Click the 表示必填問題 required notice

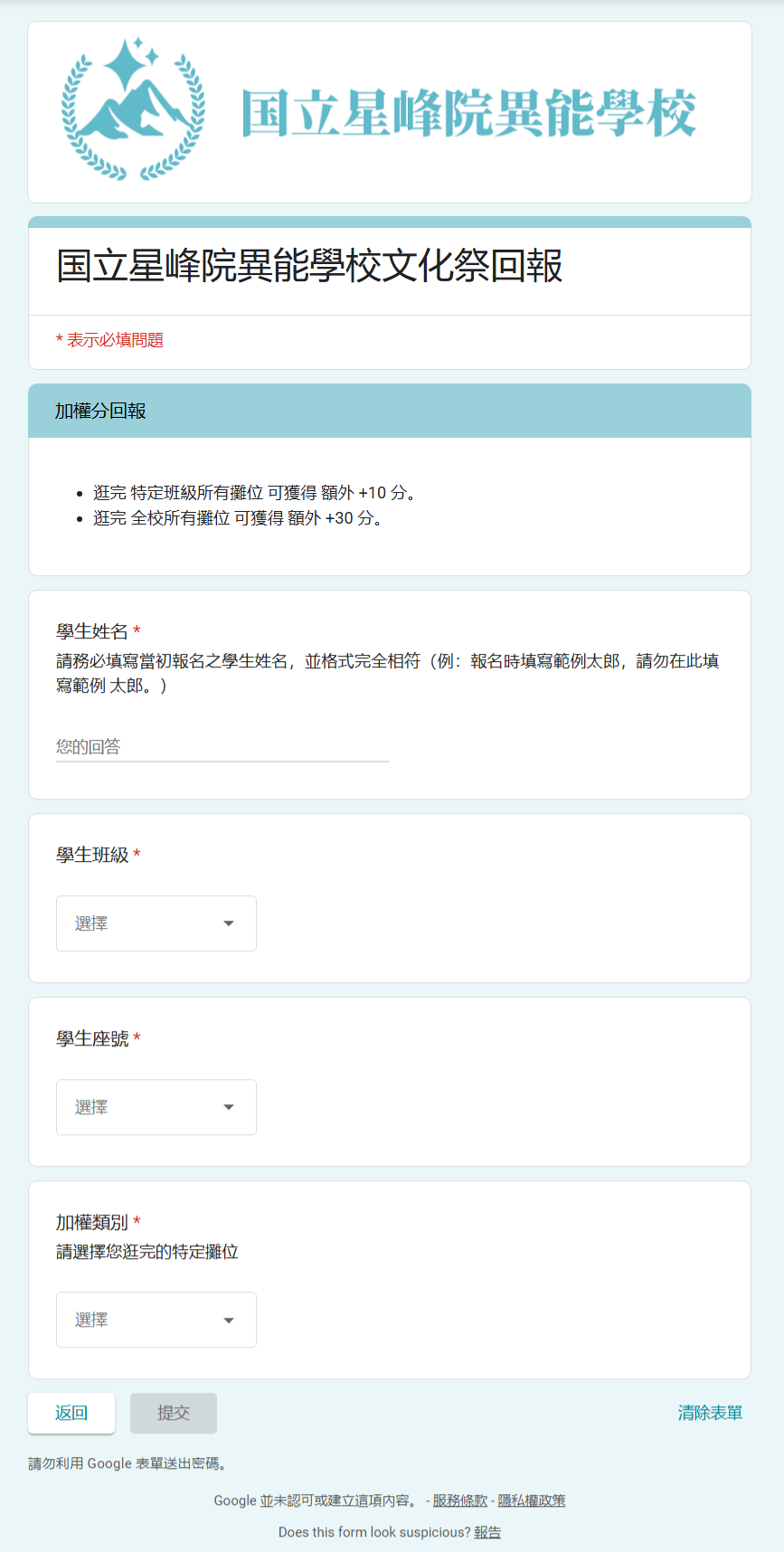point(109,340)
